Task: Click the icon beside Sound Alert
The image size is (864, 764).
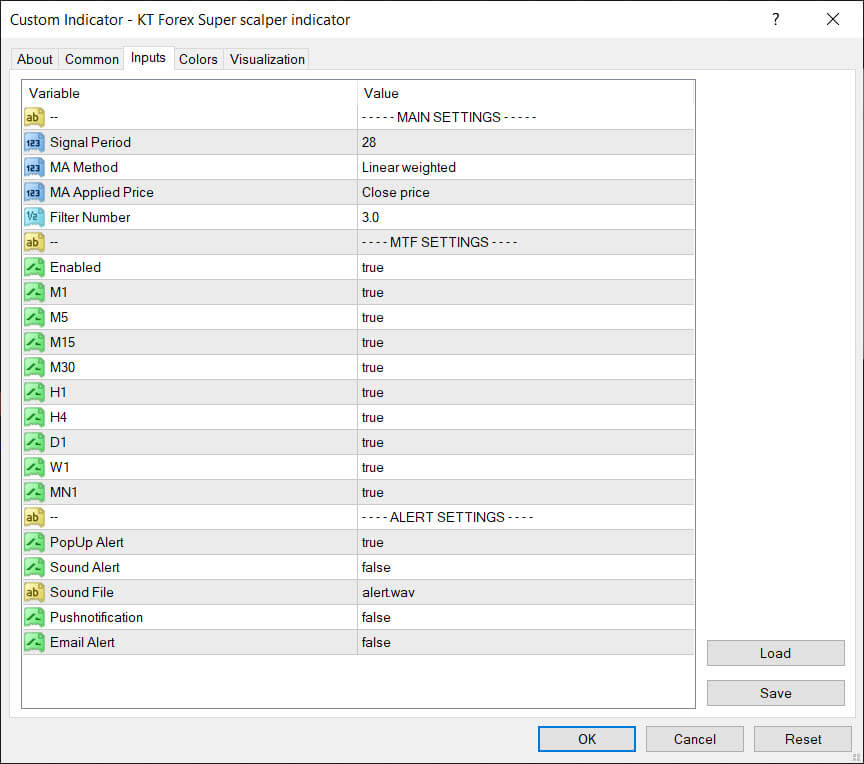Action: [x=34, y=567]
